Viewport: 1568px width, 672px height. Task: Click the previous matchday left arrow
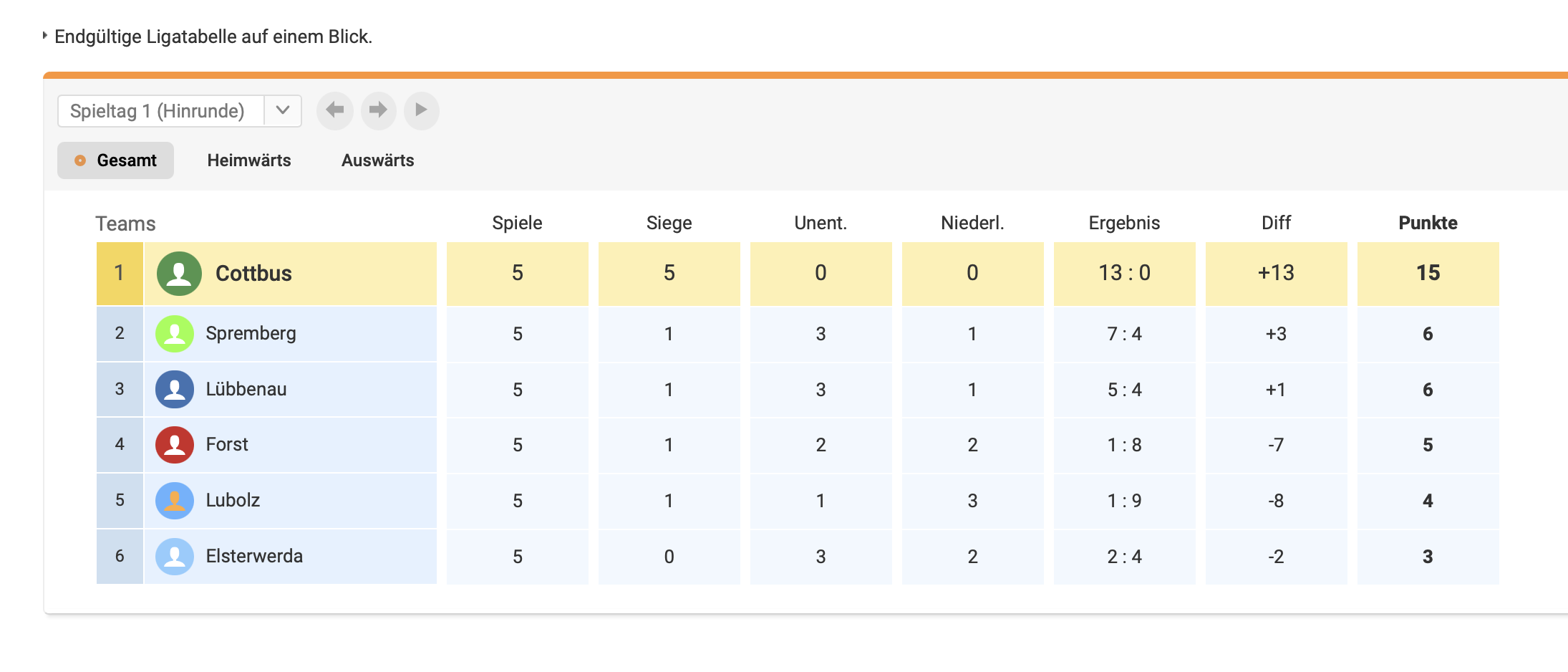(x=334, y=110)
